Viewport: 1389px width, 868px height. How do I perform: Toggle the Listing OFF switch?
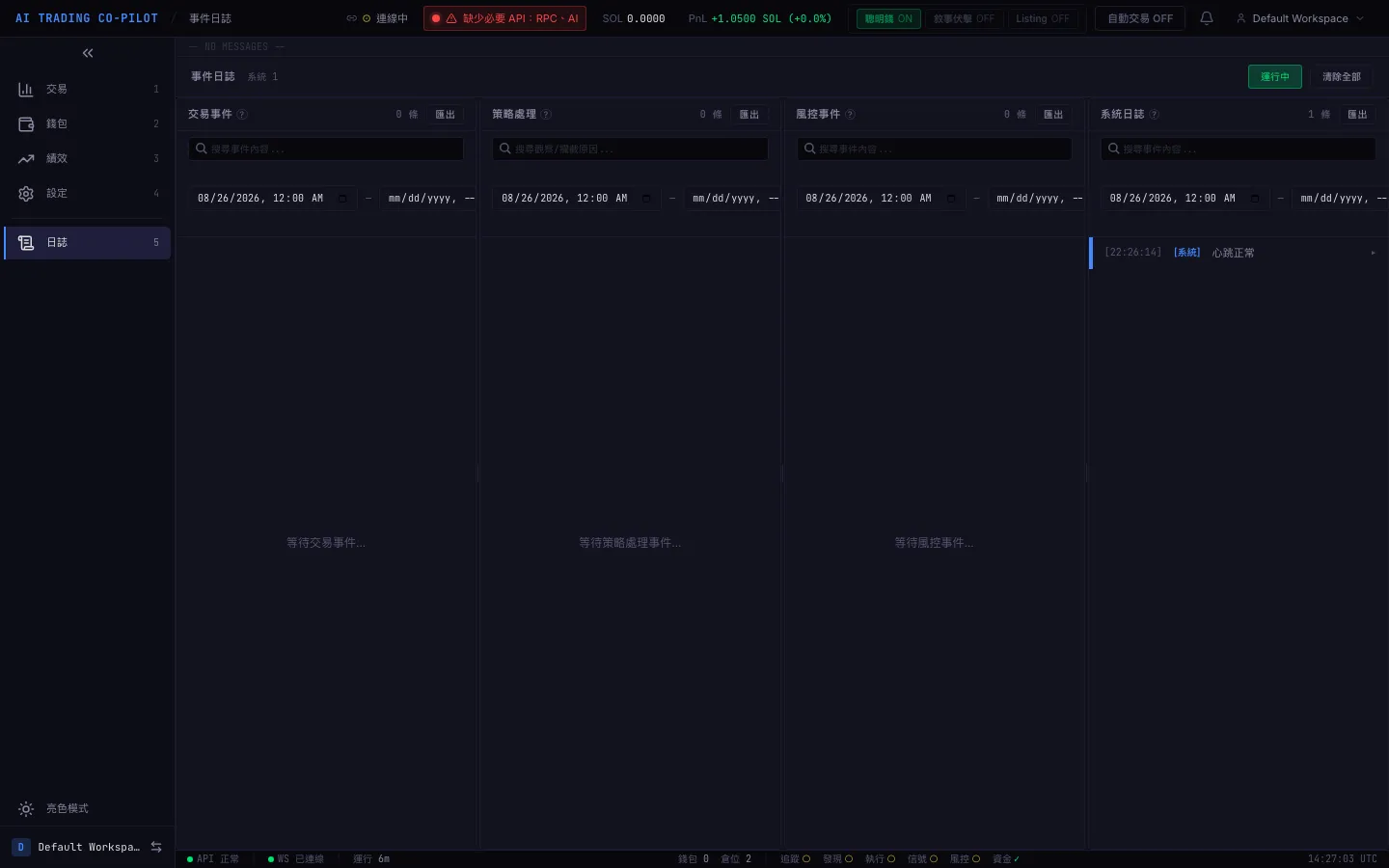(x=1042, y=18)
